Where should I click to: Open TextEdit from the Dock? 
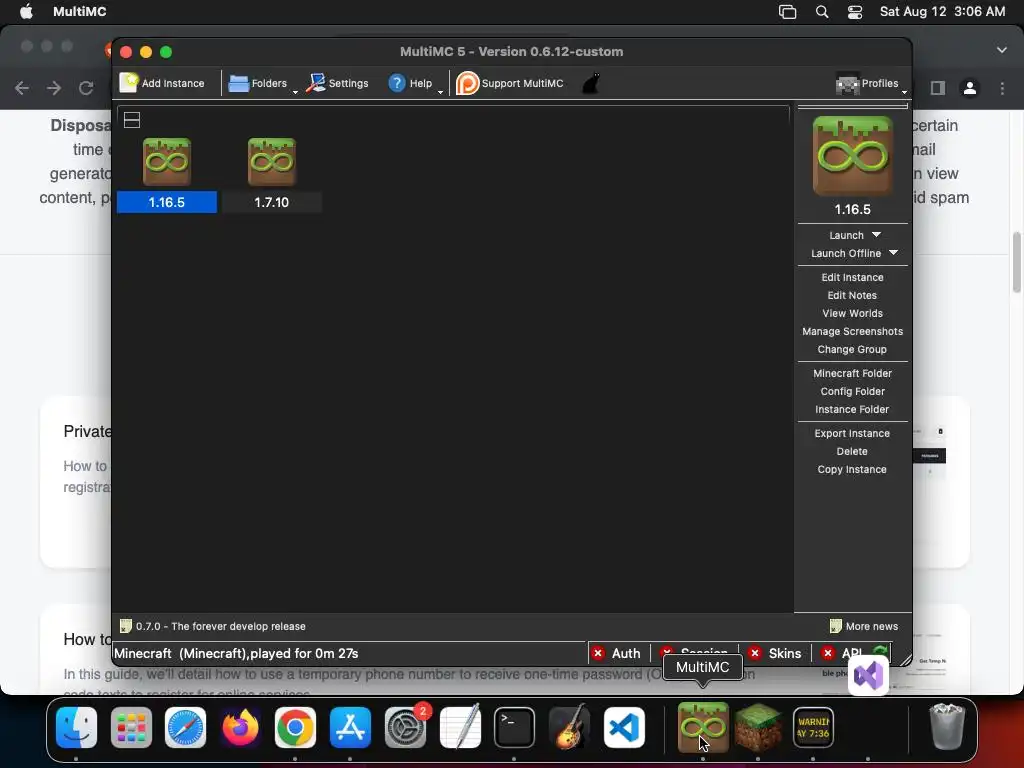click(x=460, y=727)
